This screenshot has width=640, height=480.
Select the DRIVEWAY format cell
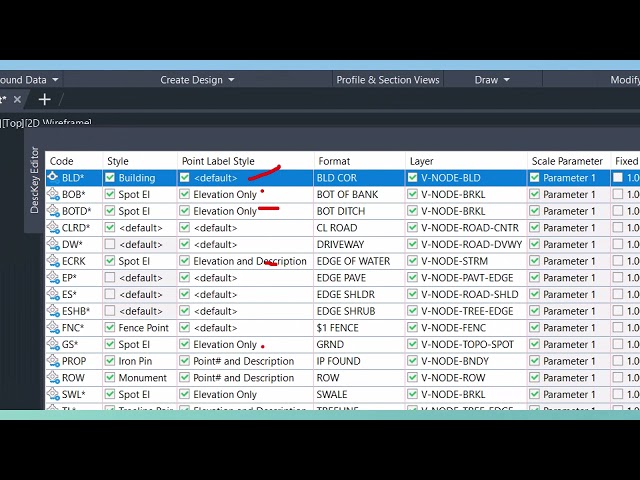[x=340, y=245]
